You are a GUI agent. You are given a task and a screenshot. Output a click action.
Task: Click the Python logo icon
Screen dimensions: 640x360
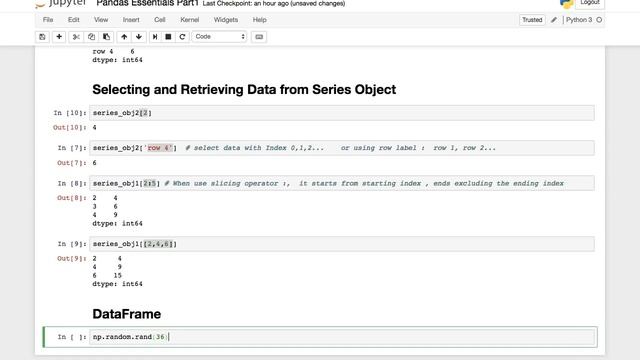(x=567, y=4)
